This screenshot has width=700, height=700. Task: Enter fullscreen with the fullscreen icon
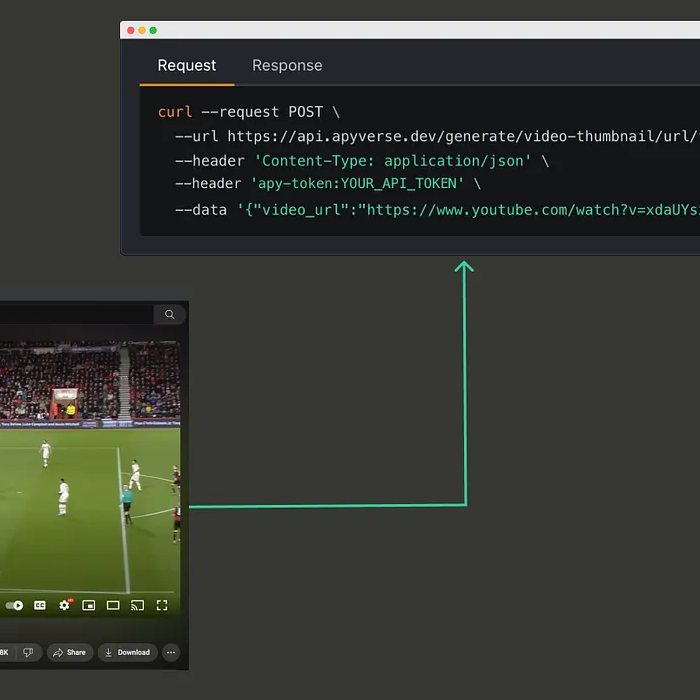pyautogui.click(x=162, y=605)
